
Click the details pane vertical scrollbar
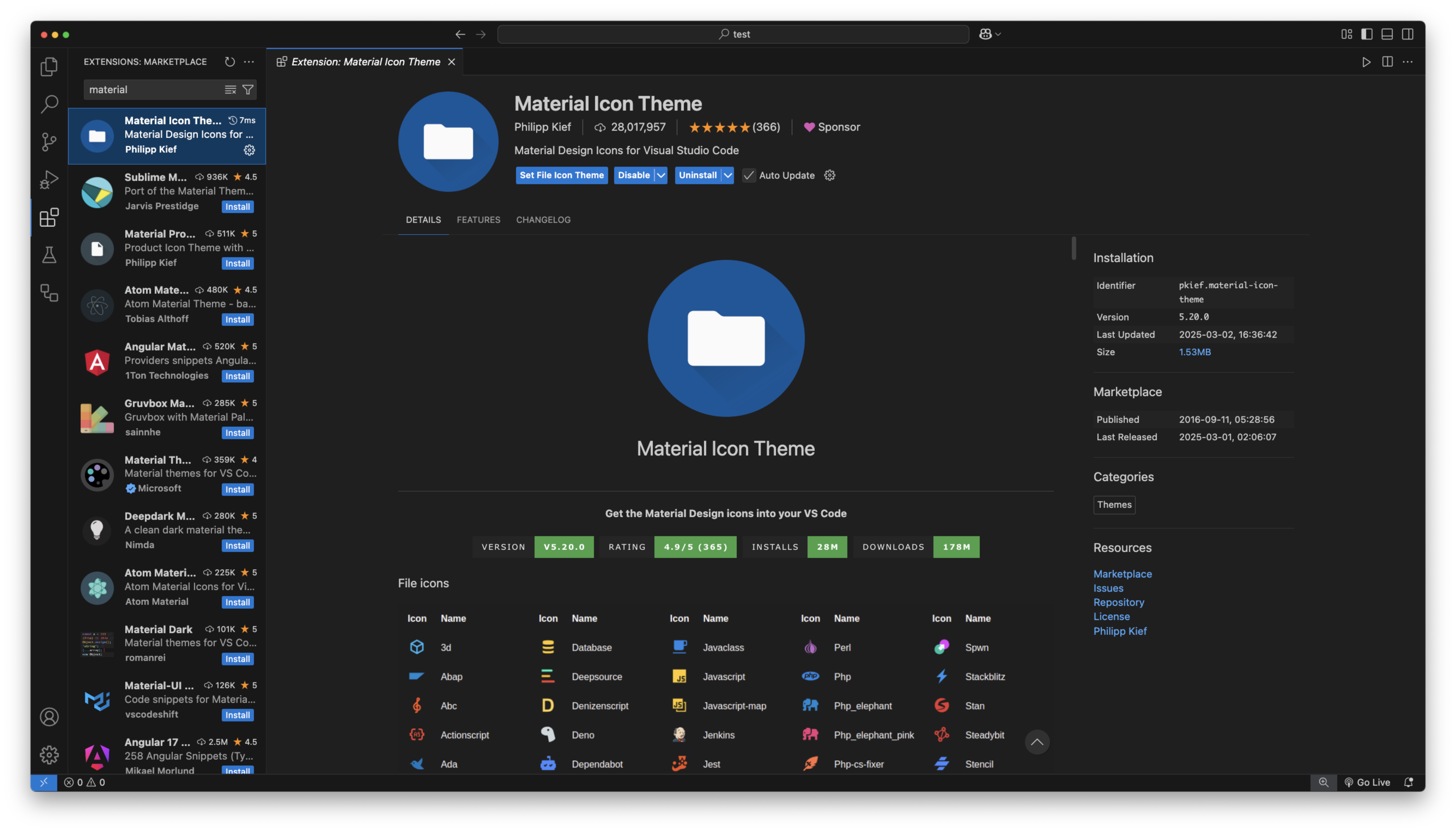click(x=1074, y=248)
